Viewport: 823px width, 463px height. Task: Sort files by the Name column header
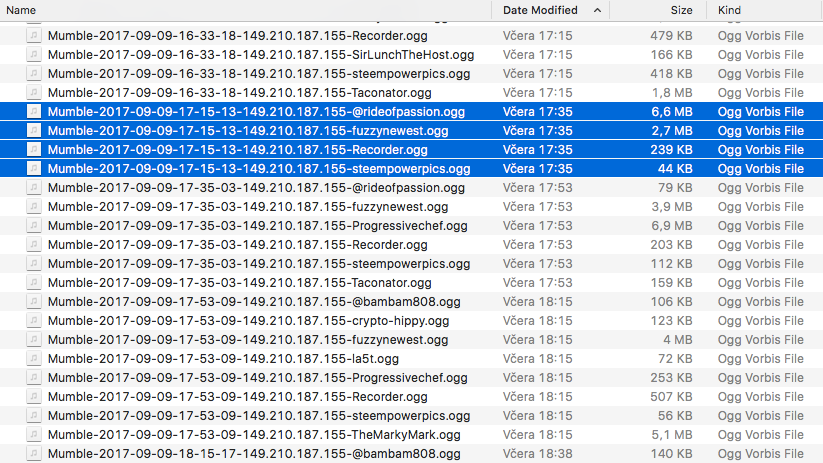[21, 10]
